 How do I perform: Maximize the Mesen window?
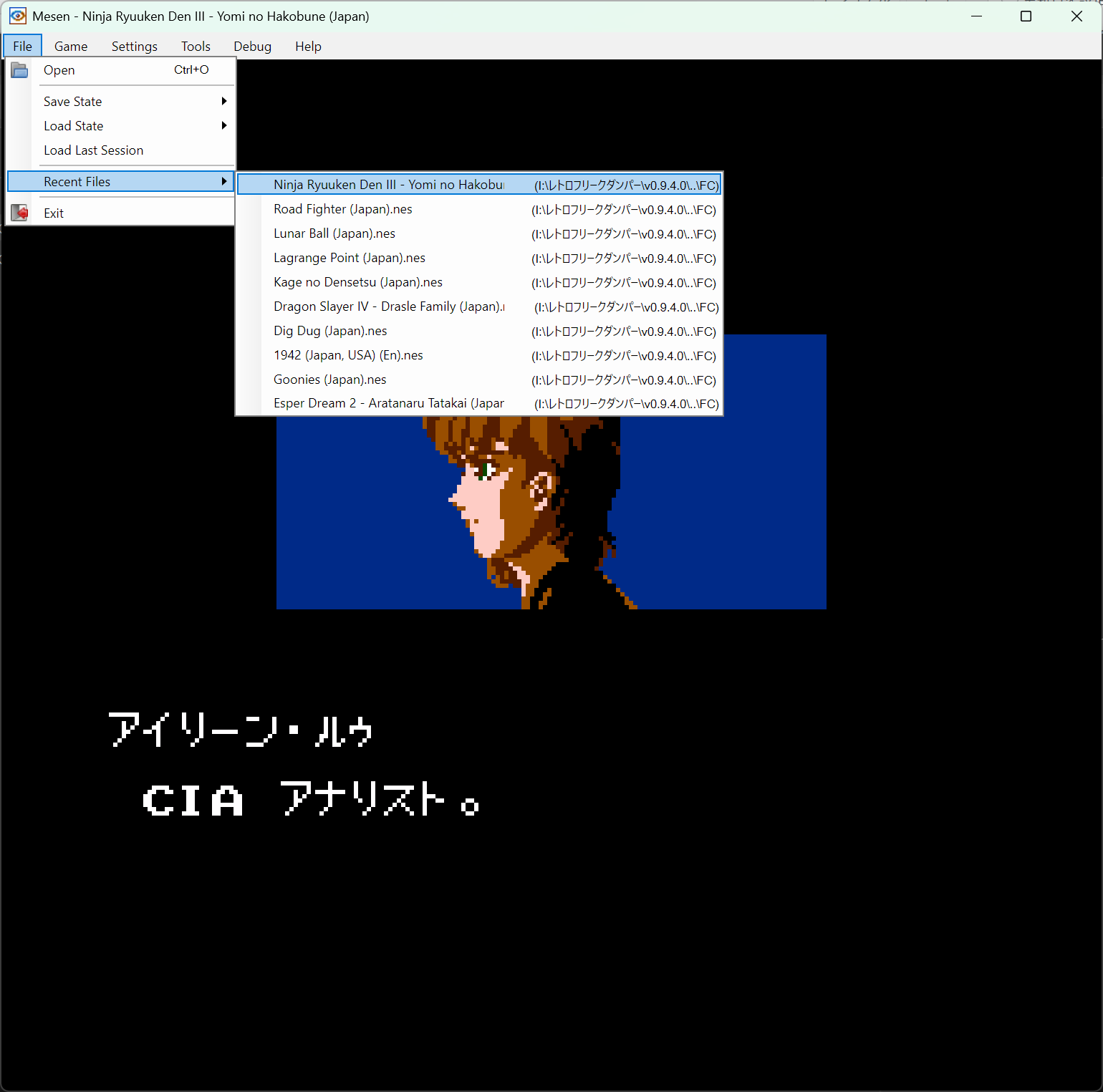[1026, 16]
